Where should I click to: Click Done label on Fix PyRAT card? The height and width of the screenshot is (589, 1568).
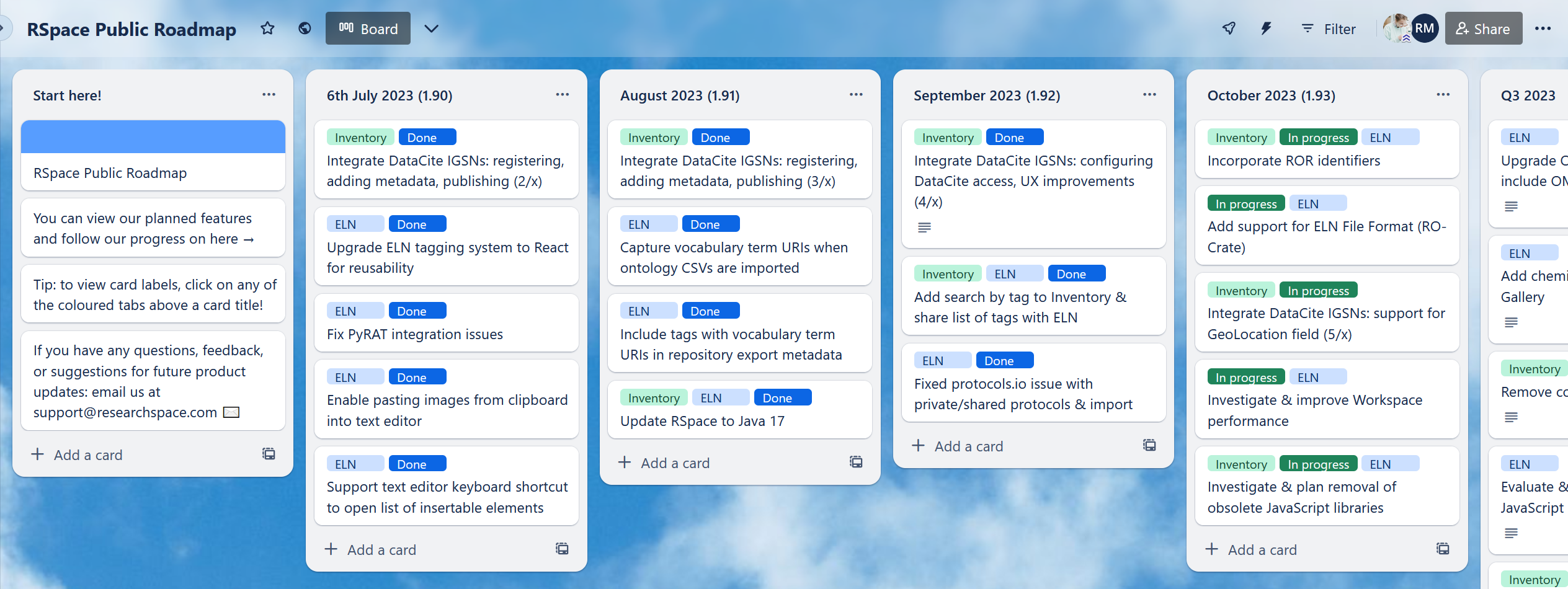[x=417, y=311]
